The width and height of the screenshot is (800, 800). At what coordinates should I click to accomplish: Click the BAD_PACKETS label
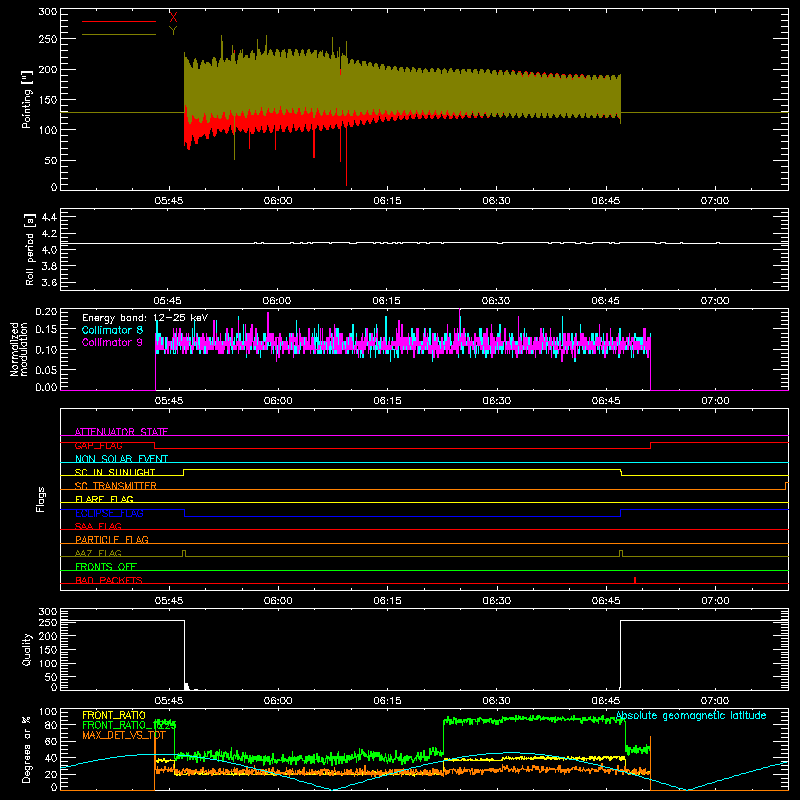pyautogui.click(x=109, y=580)
